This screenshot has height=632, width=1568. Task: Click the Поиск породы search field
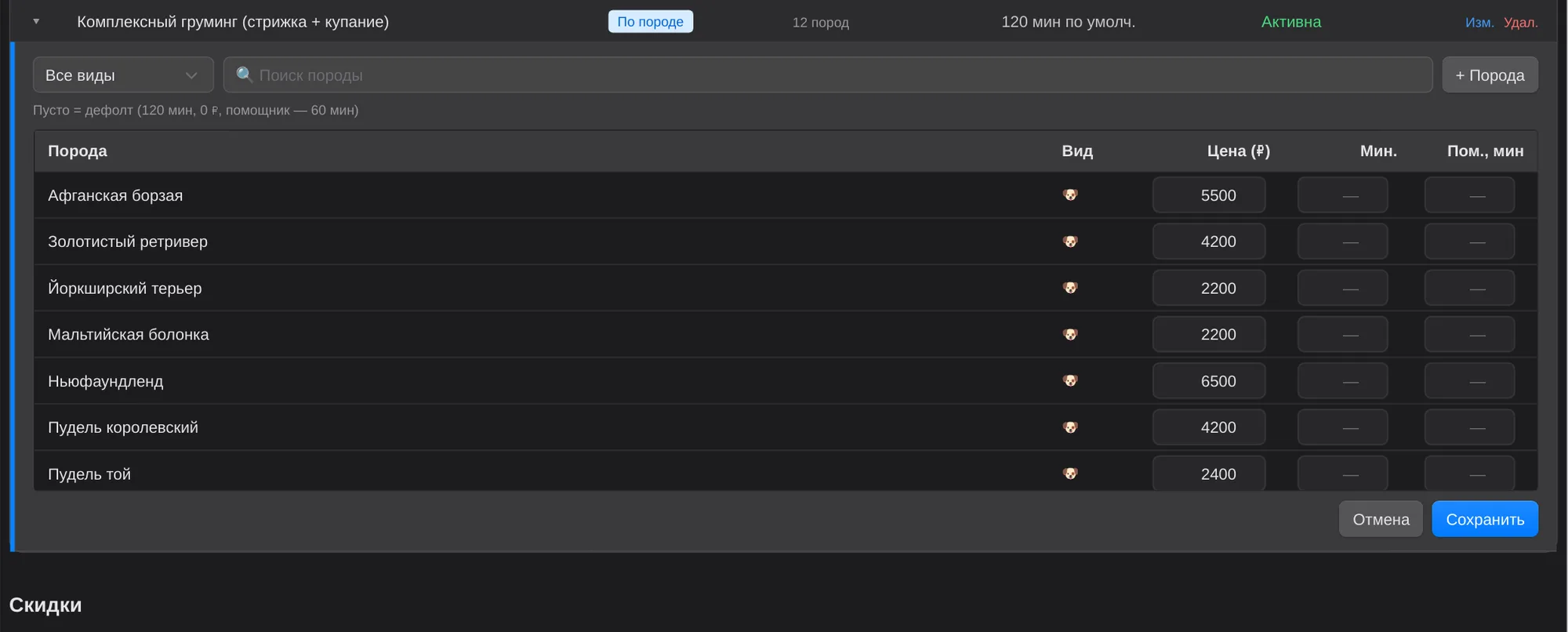pyautogui.click(x=828, y=75)
